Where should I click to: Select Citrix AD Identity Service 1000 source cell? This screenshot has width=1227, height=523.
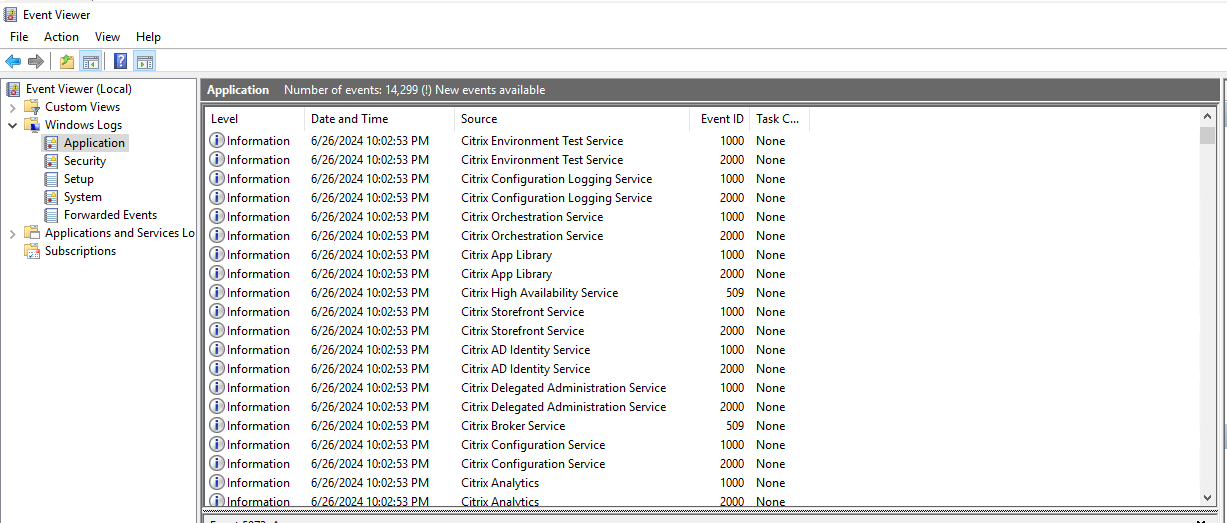[525, 350]
